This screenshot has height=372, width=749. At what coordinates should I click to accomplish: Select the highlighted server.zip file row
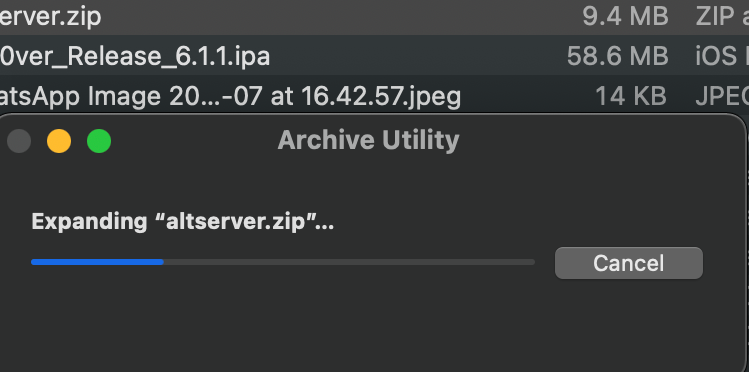pos(374,17)
